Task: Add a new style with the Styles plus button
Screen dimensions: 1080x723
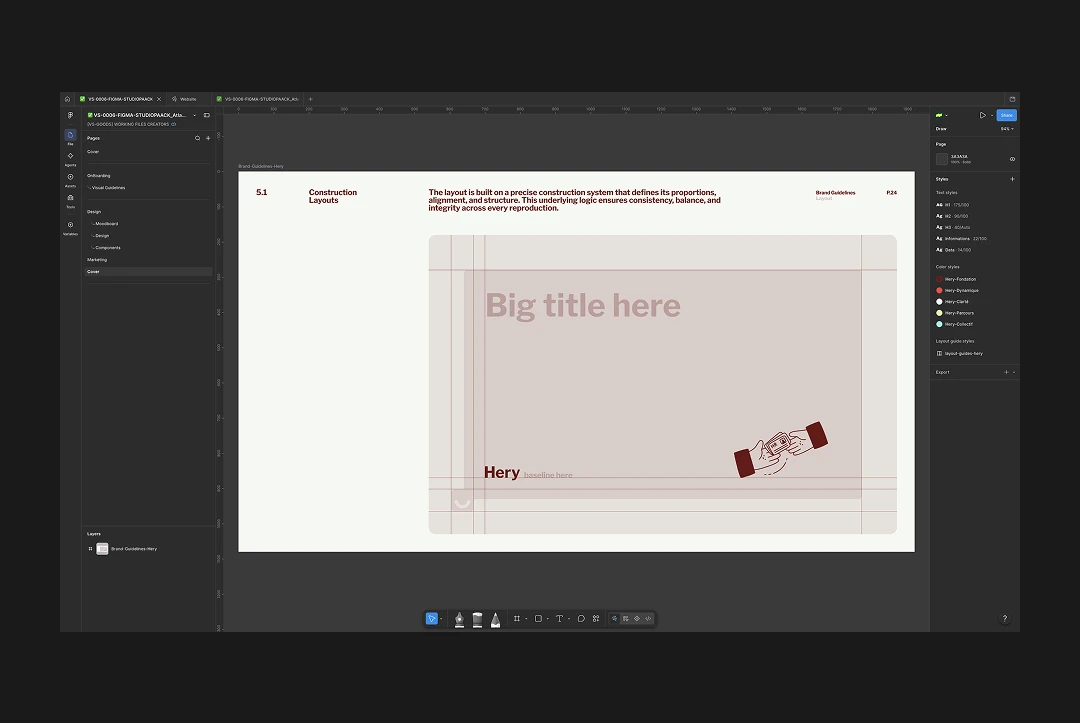Action: (1012, 179)
